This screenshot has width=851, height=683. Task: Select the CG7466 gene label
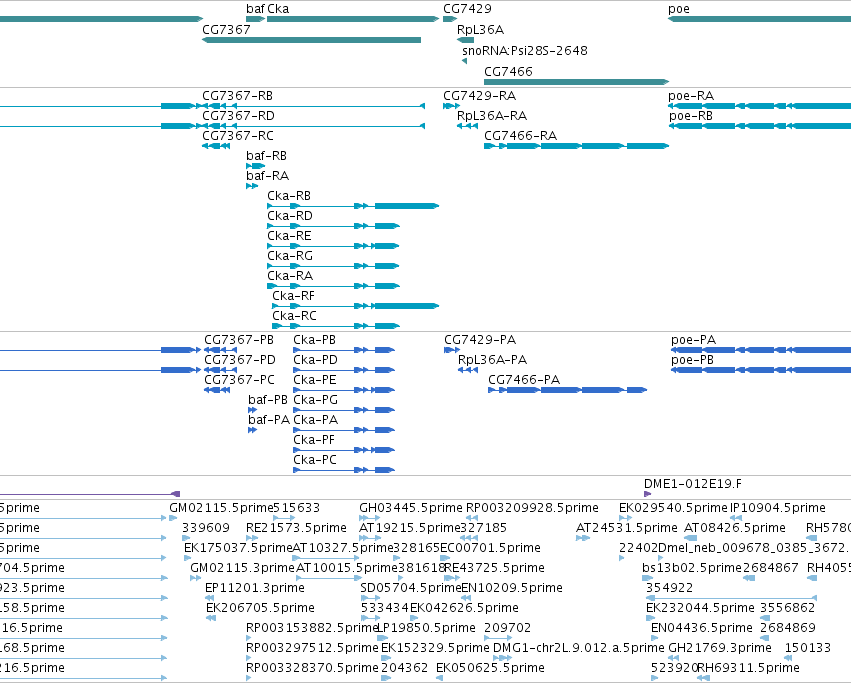coord(509,72)
